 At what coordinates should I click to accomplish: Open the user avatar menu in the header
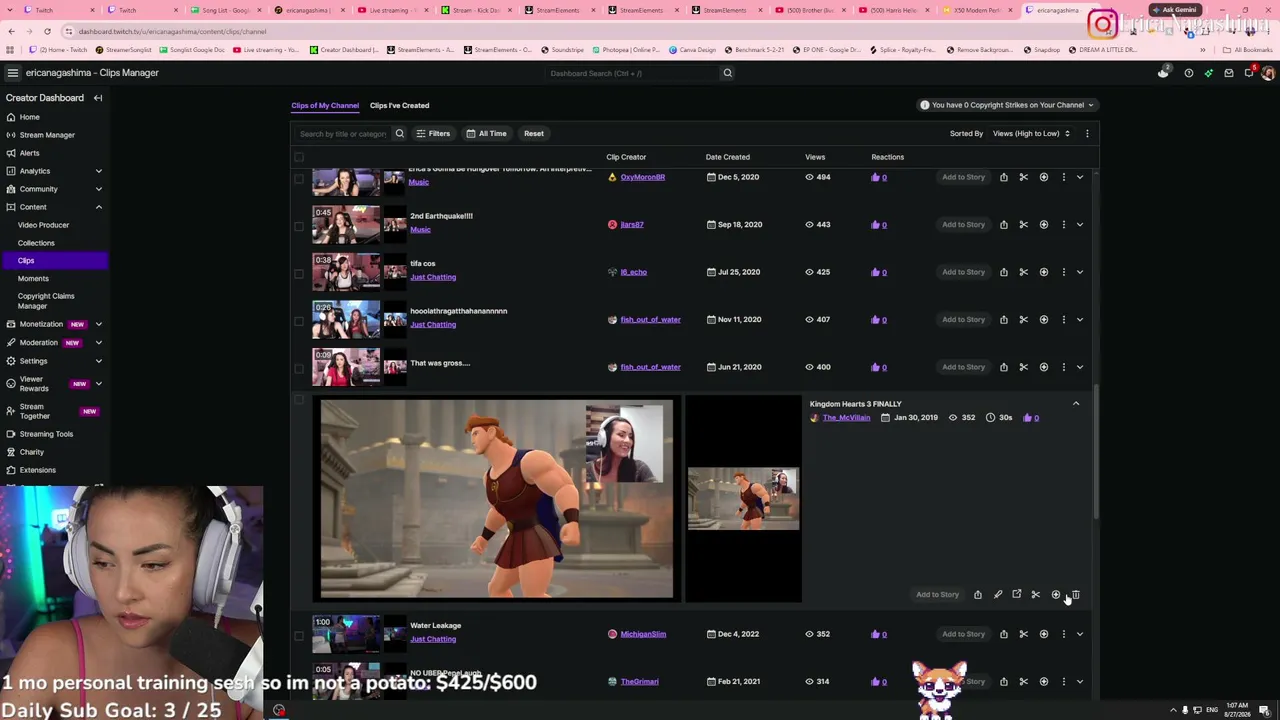1268,73
